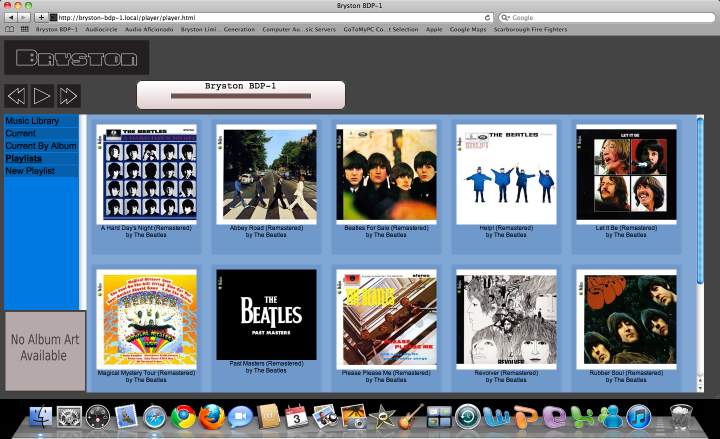Click the scrollbar down arrow in album grid
The image size is (720, 439).
pos(700,388)
